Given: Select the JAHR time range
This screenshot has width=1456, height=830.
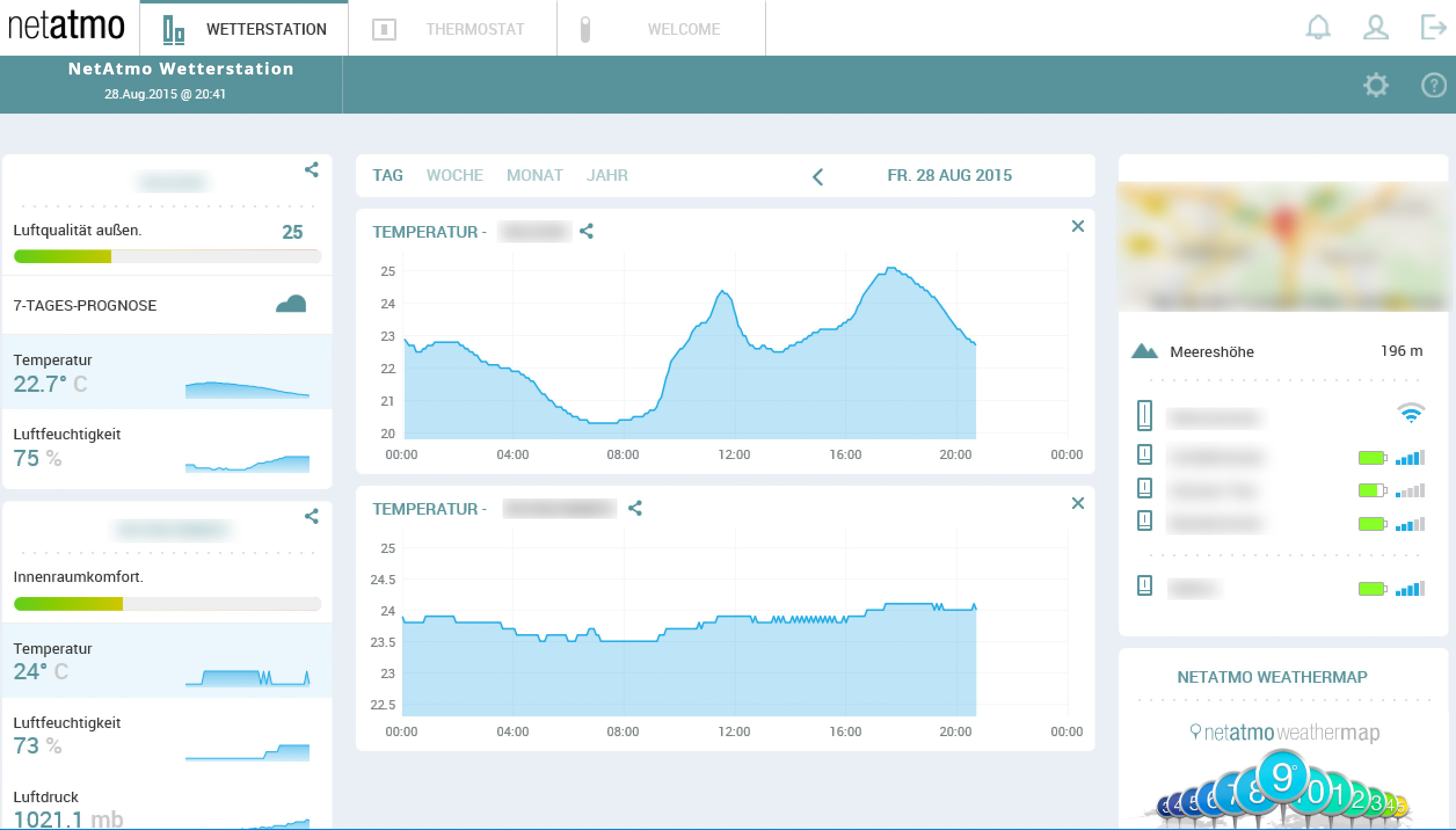Looking at the screenshot, I should [607, 175].
